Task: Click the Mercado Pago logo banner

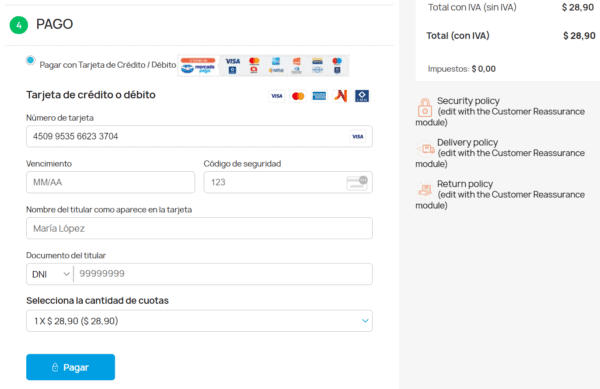Action: tap(198, 65)
